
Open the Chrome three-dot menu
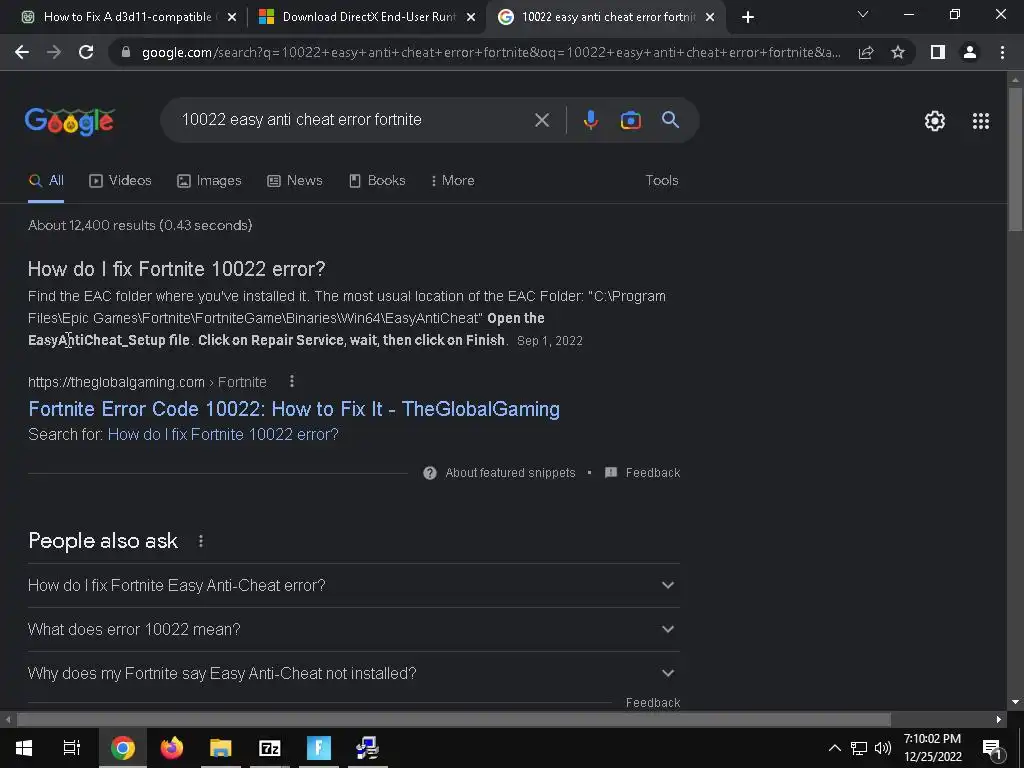point(1002,52)
